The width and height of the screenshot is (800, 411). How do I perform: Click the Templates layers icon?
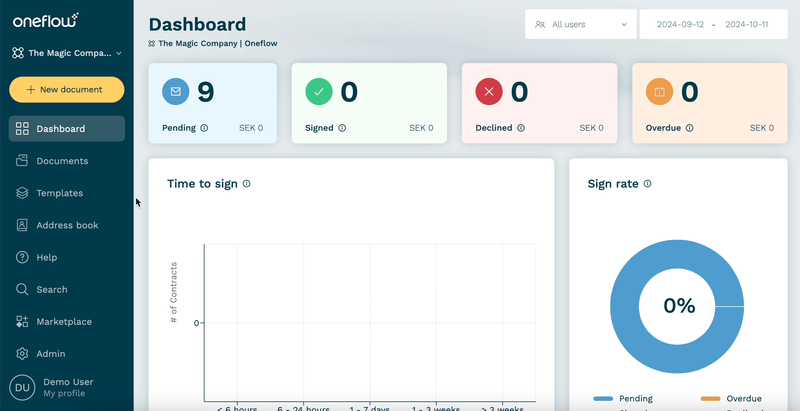tap(22, 193)
